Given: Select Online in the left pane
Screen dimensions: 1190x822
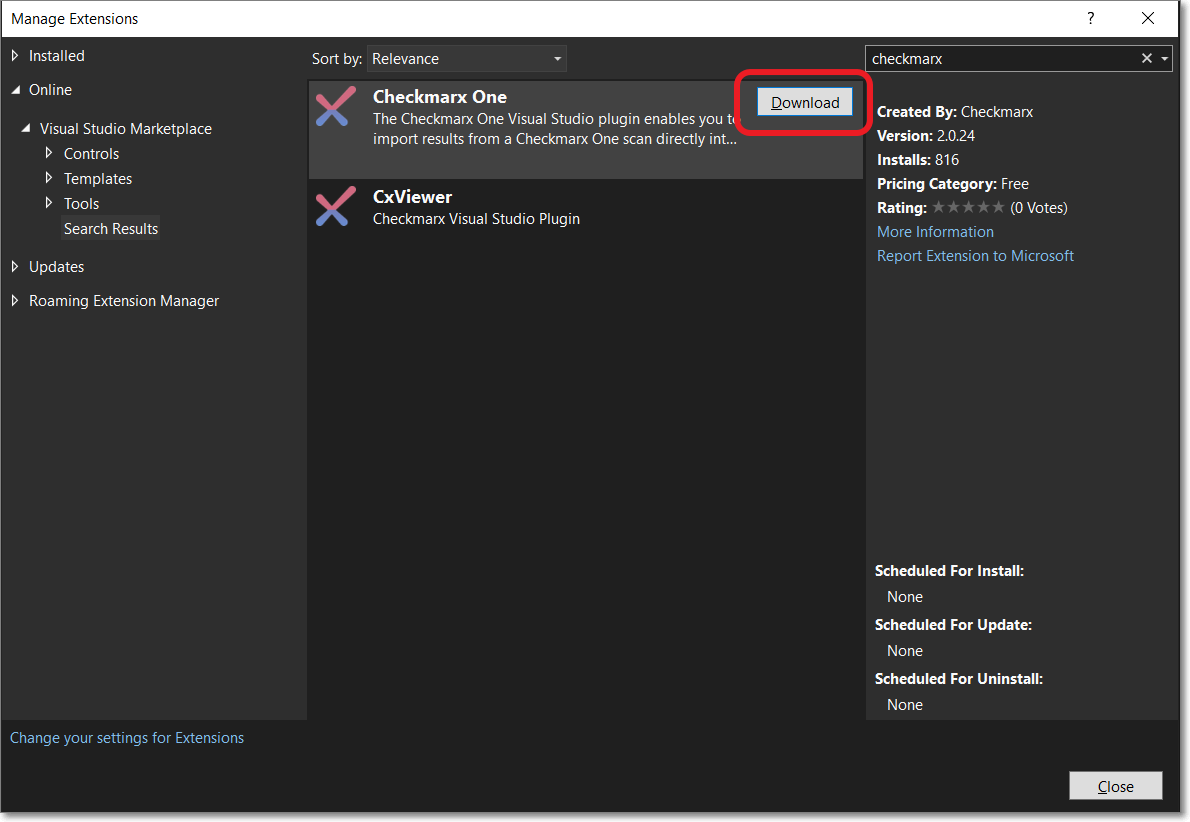Looking at the screenshot, I should click(50, 90).
